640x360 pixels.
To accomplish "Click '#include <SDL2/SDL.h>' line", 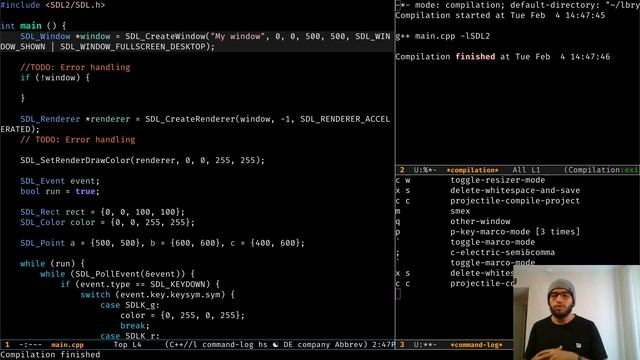I will [x=53, y=5].
